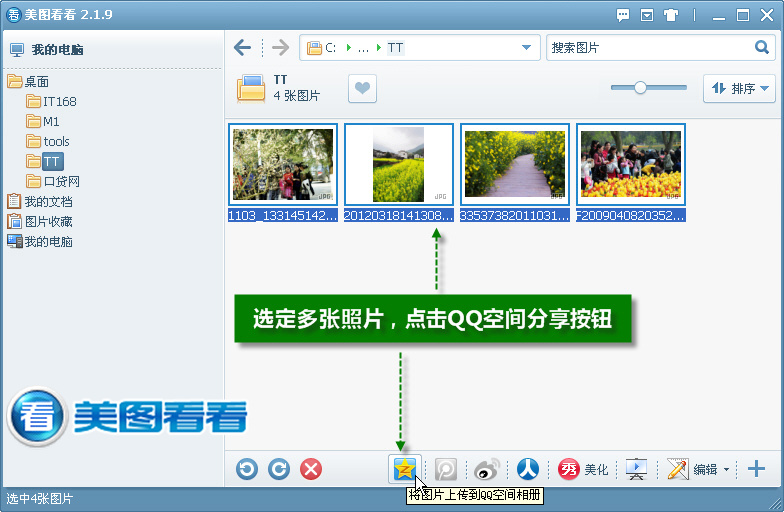Image resolution: width=784 pixels, height=512 pixels.
Task: Expand the 编辑 dropdown arrow
Action: click(x=726, y=470)
